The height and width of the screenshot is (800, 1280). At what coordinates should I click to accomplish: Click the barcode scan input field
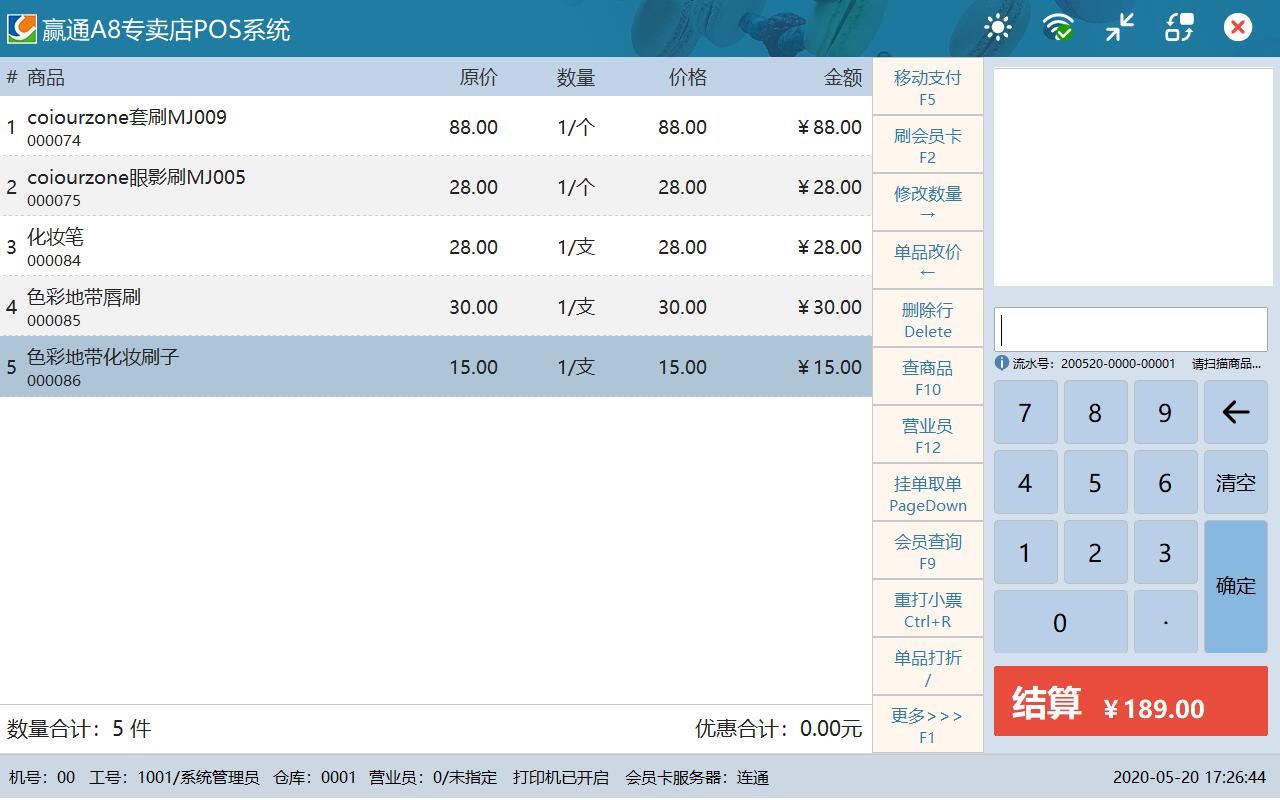pos(1130,329)
